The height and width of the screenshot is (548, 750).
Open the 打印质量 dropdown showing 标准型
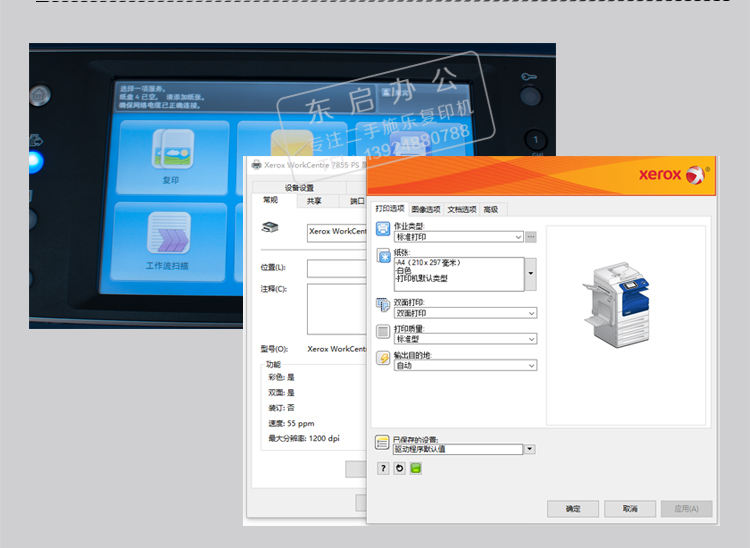465,339
